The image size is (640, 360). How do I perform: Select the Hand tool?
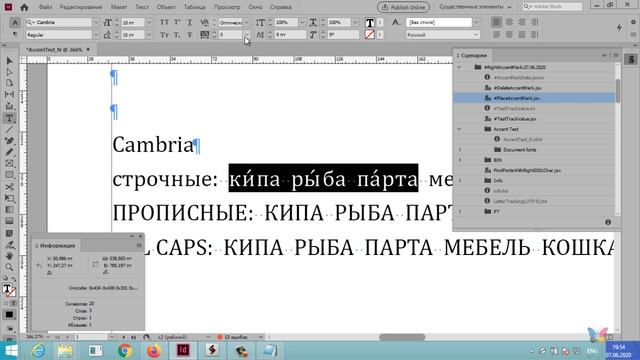(9, 256)
